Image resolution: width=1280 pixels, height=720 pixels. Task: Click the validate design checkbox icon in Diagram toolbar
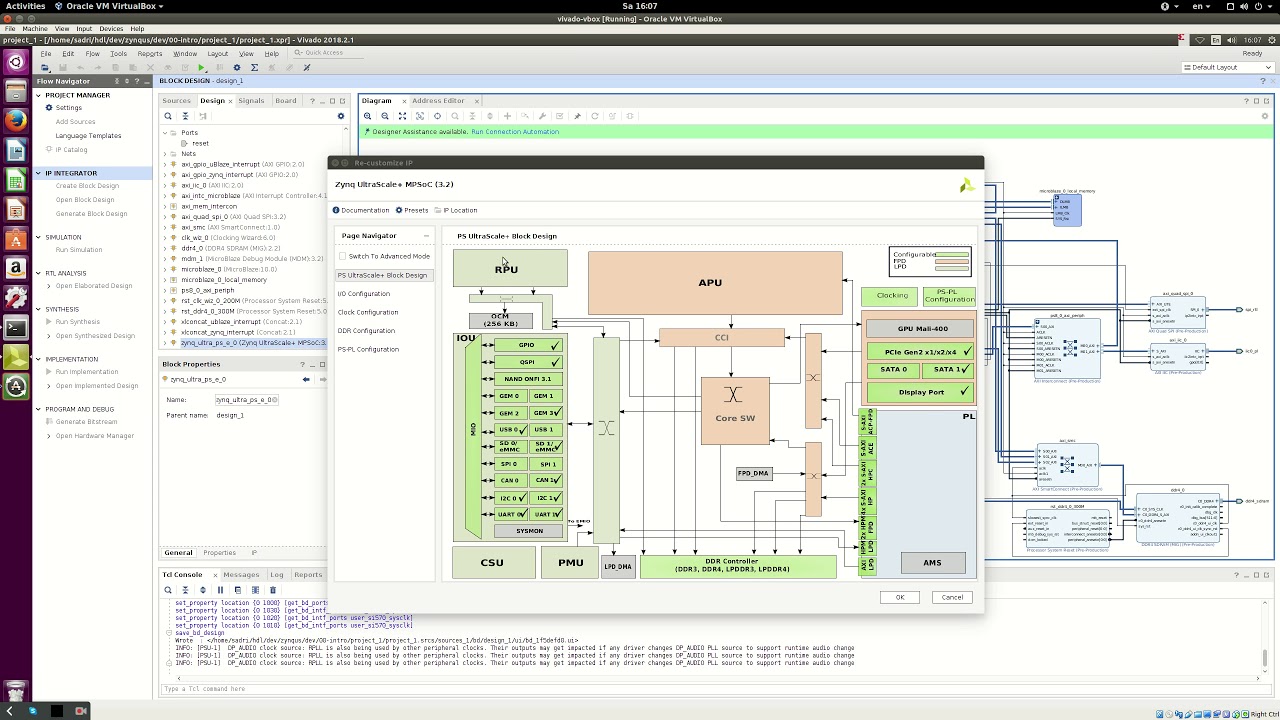click(x=559, y=116)
